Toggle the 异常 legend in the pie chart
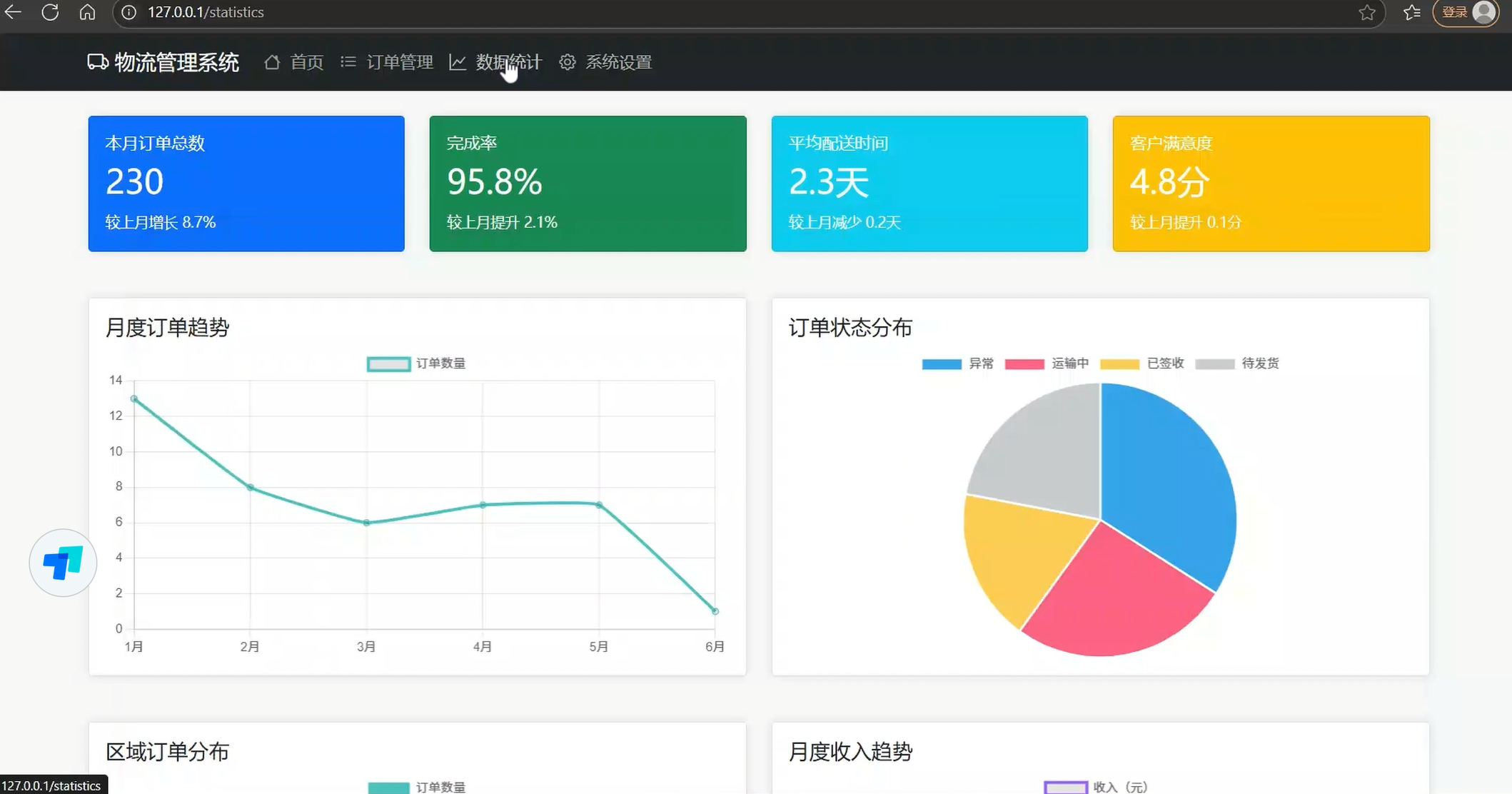1512x794 pixels. [959, 363]
